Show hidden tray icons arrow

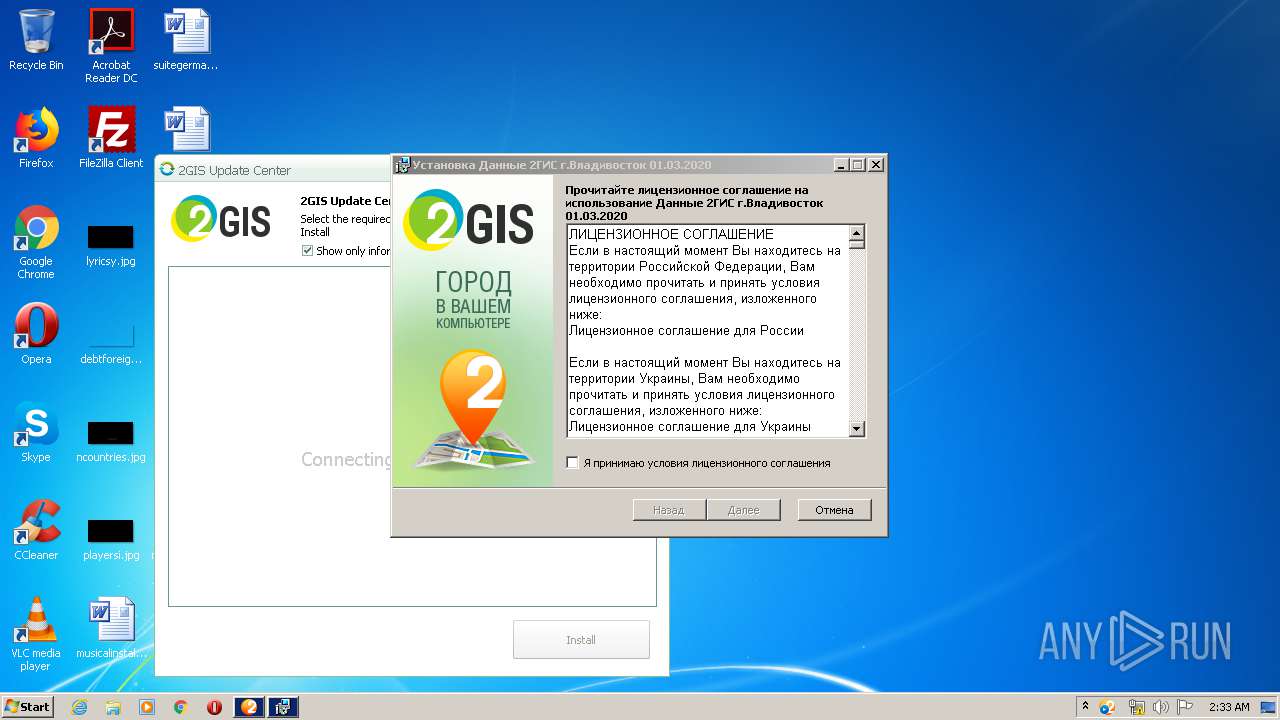coord(1086,707)
